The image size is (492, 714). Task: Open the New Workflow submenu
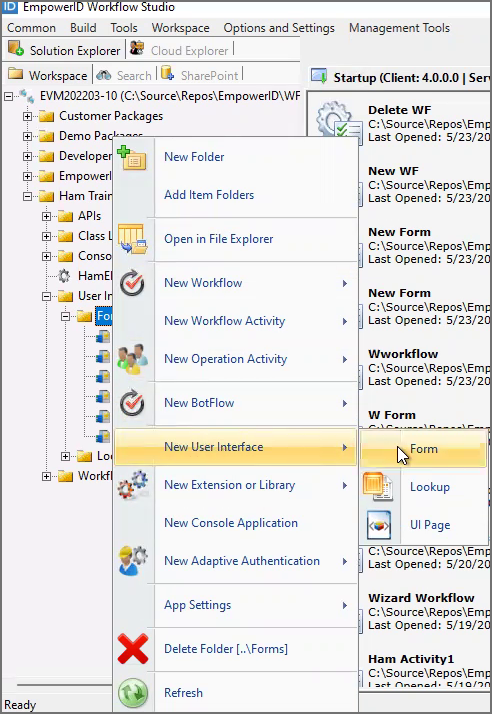[235, 283]
